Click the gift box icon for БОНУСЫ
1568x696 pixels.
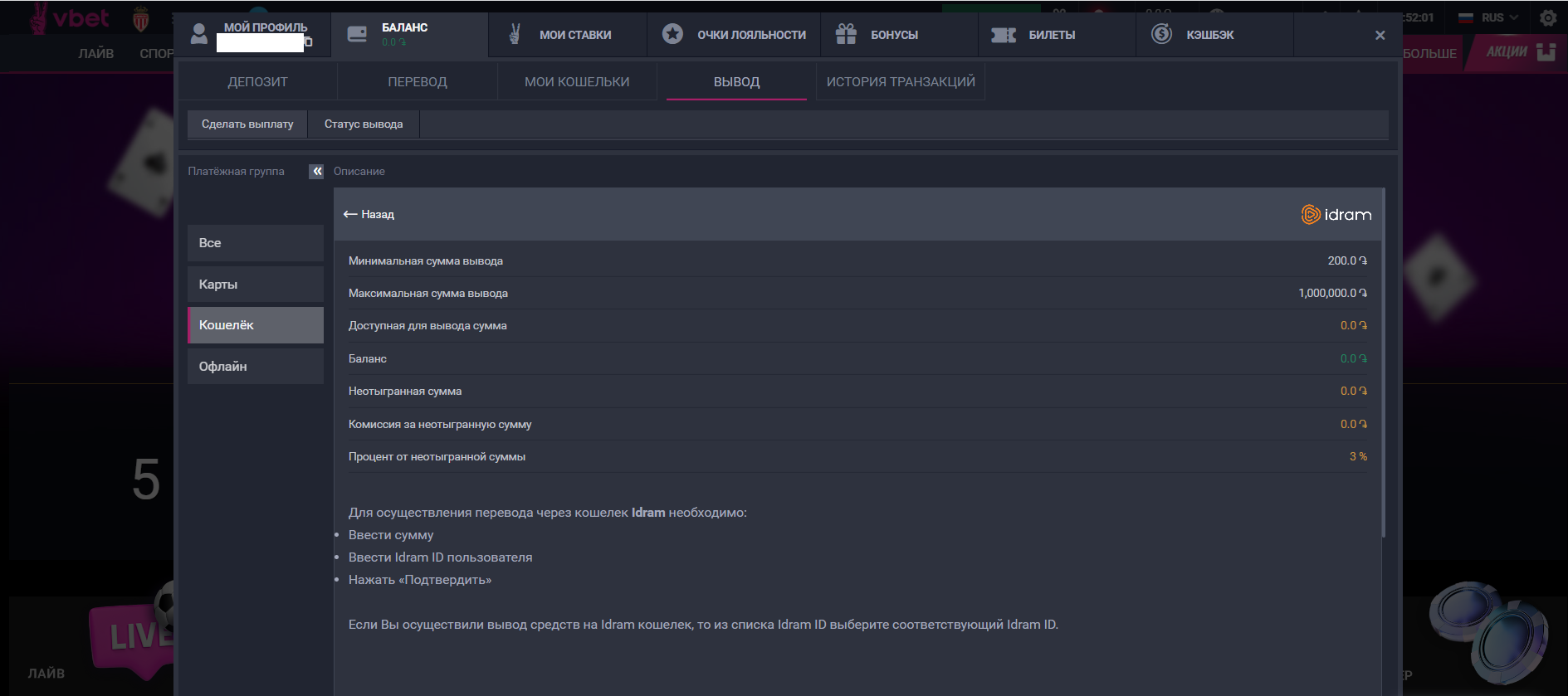point(846,34)
